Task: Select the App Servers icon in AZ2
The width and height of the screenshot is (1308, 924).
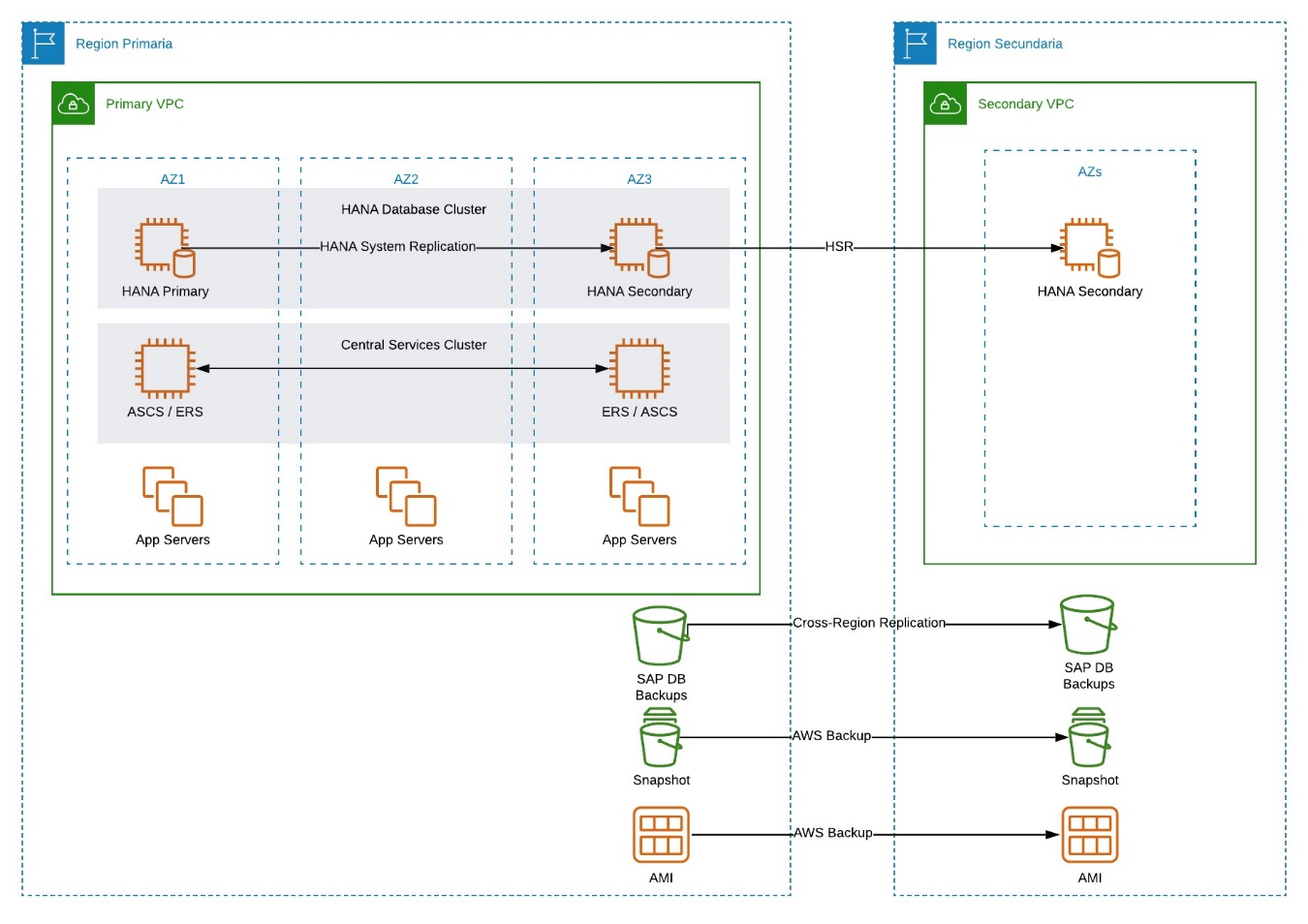Action: point(406,496)
